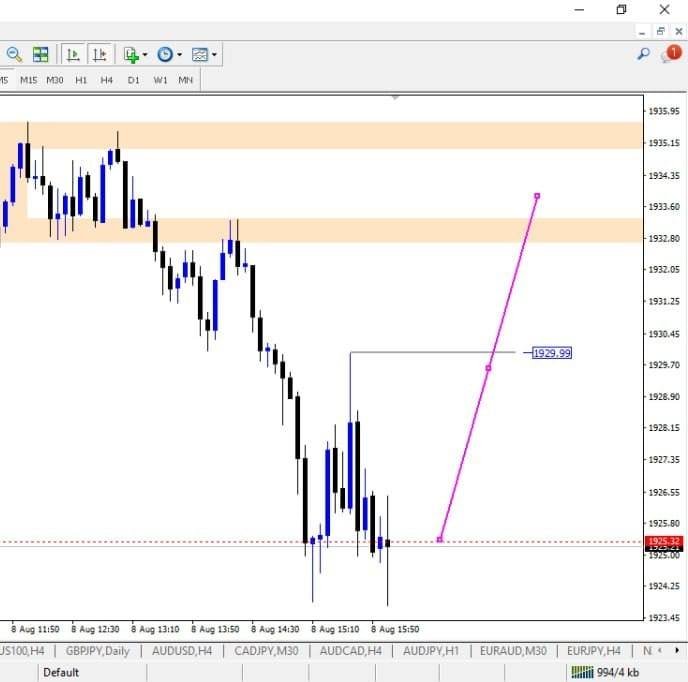Open the Indicators dropdown arrow
This screenshot has width=688, height=682.
[x=145, y=55]
